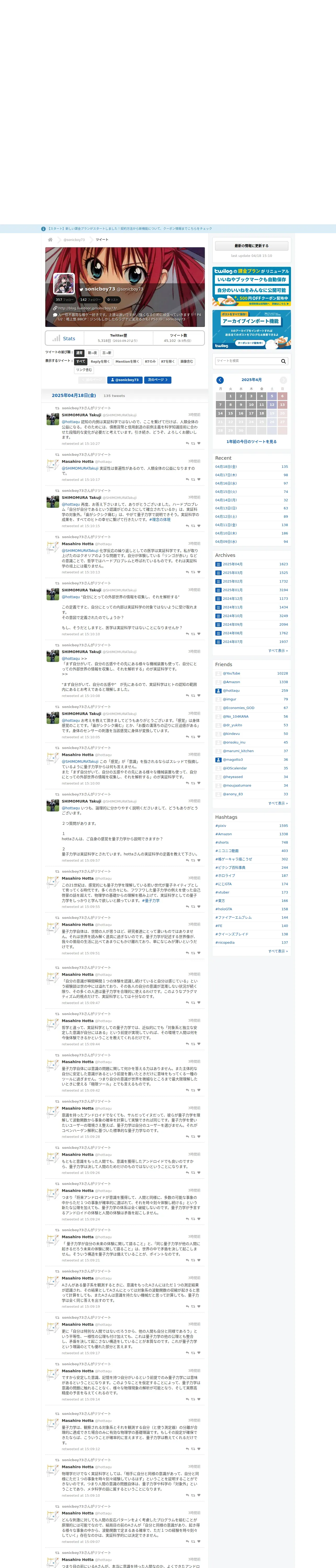
Task: Open archive 2024年10月
Action: (251, 616)
